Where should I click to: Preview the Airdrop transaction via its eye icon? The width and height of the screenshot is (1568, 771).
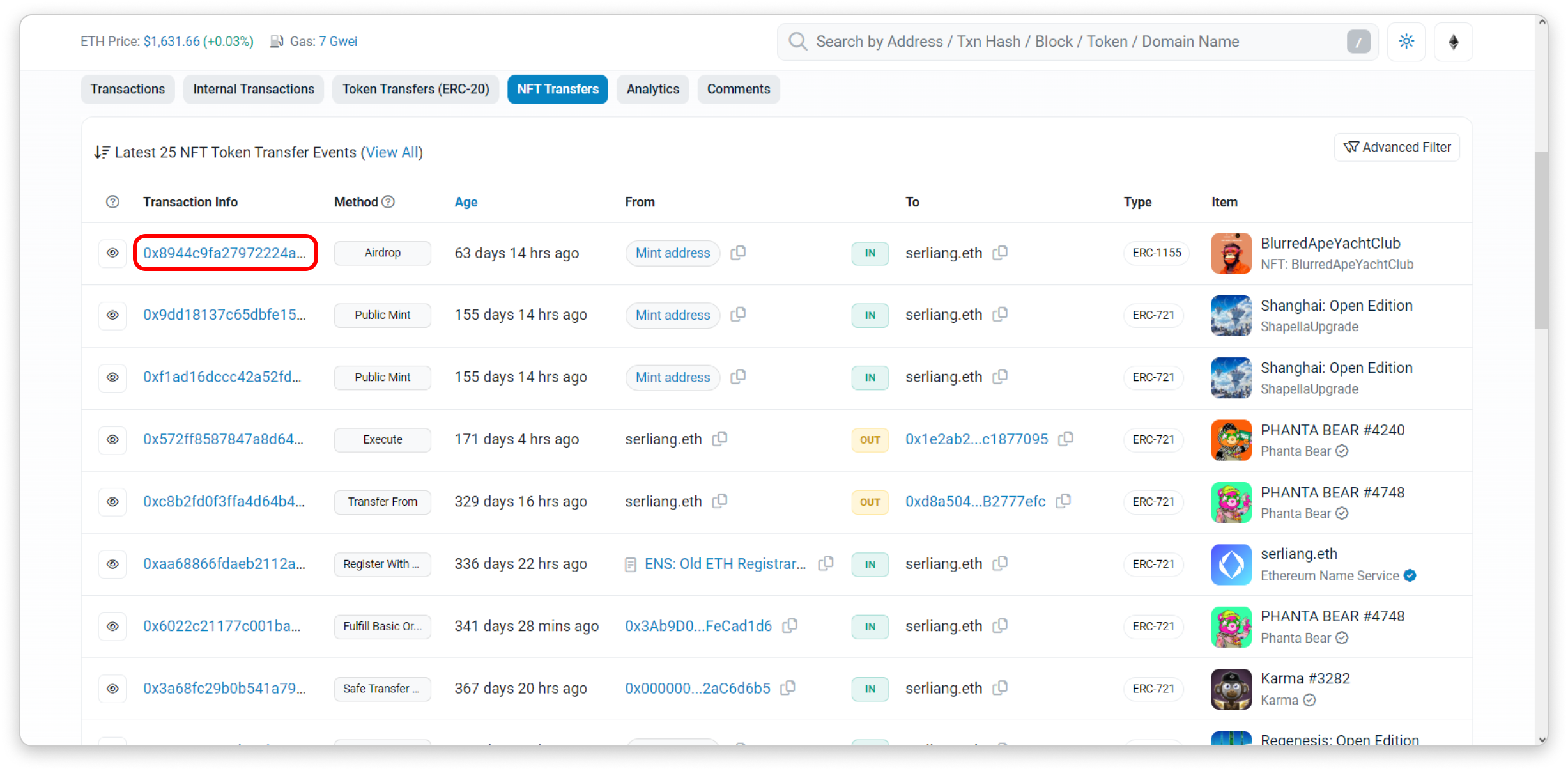point(112,253)
